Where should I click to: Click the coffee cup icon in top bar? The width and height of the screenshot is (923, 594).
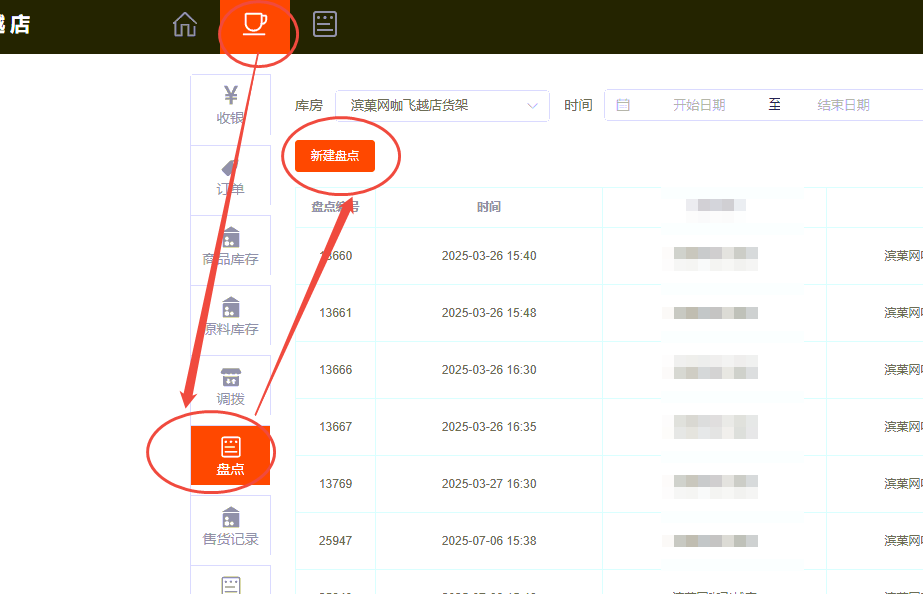point(255,24)
